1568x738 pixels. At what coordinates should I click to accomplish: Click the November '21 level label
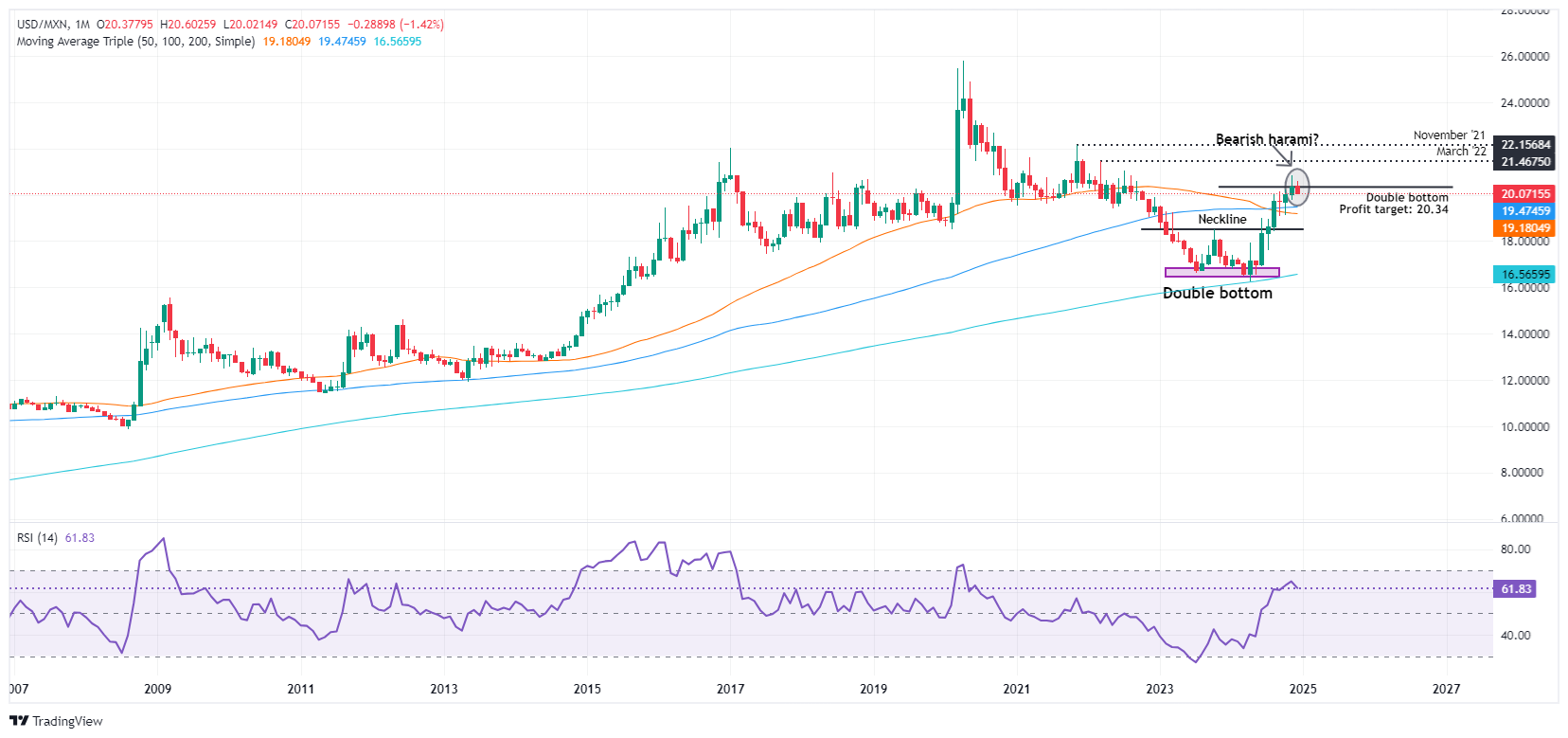click(1449, 135)
